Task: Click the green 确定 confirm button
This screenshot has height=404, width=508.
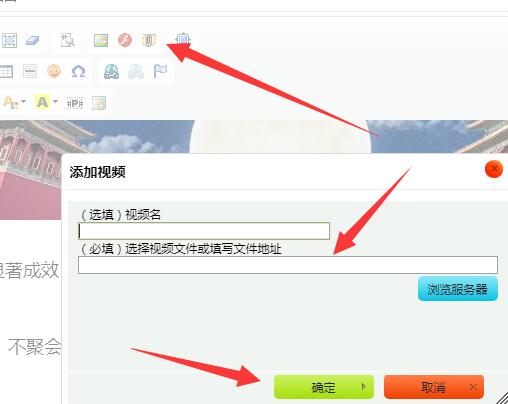Action: pyautogui.click(x=324, y=387)
